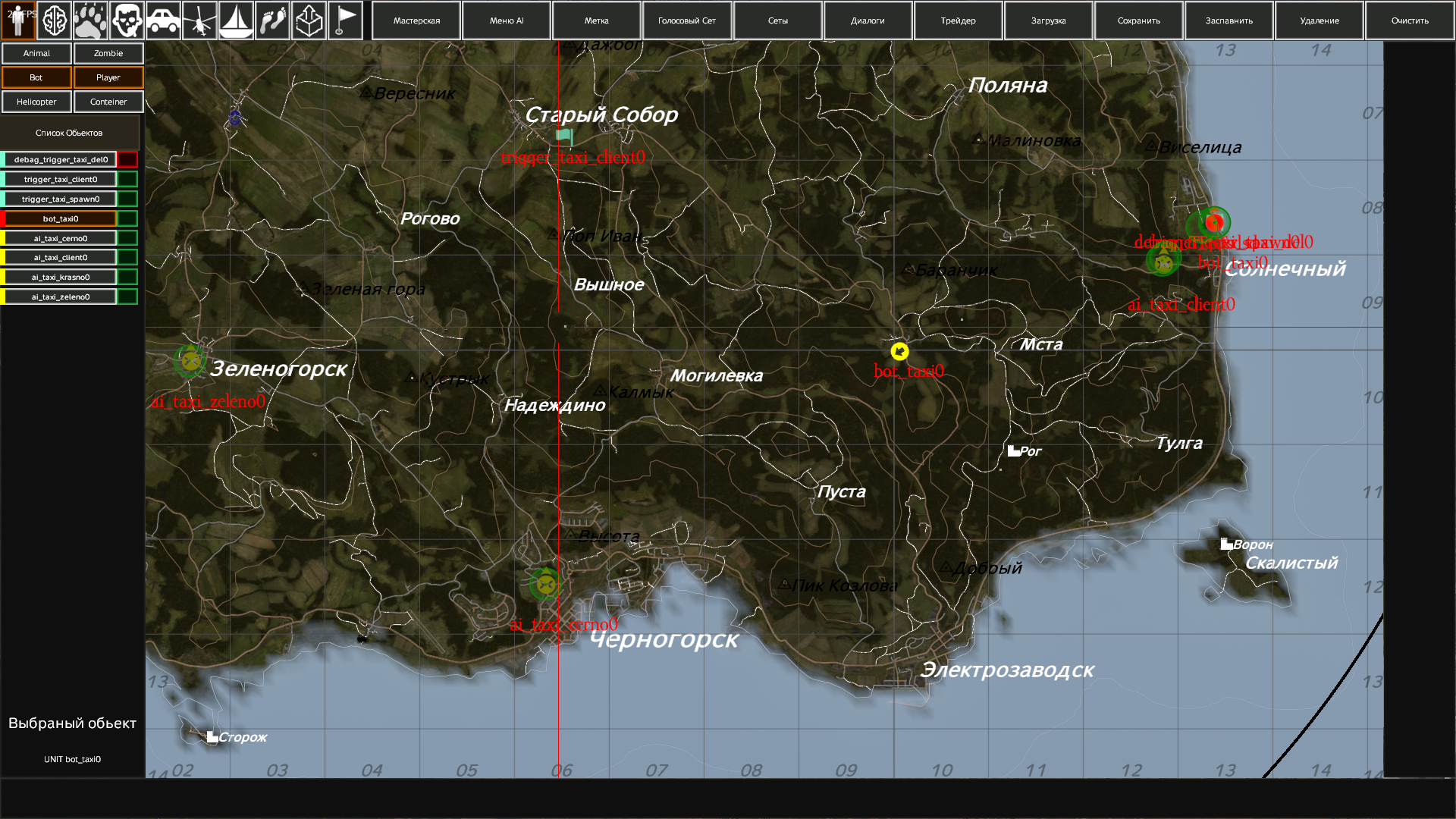1456x819 pixels.
Task: Toggle red box beside debag_trigger_taxi_del0
Action: 127,159
